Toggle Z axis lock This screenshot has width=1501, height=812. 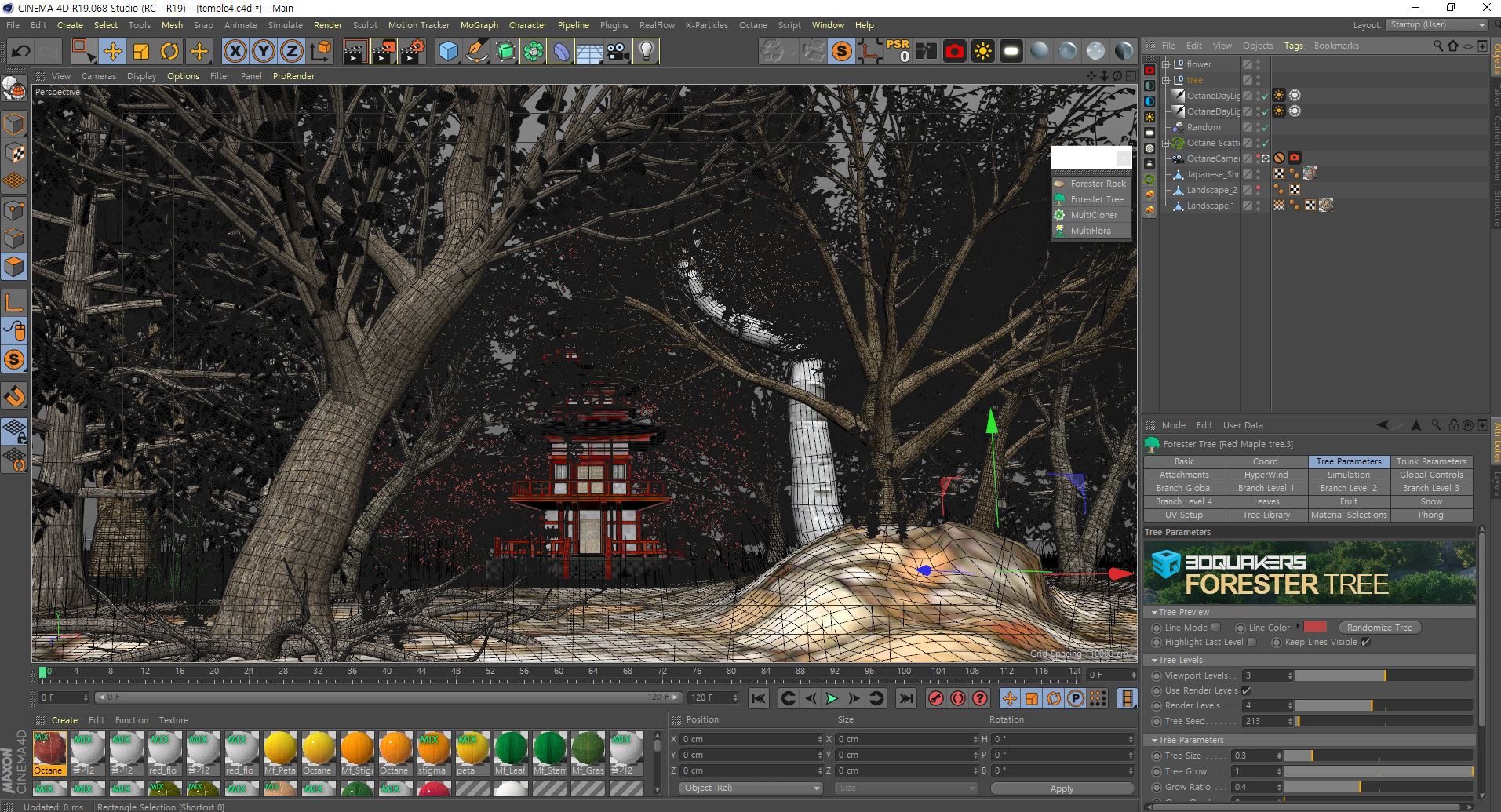(x=292, y=52)
